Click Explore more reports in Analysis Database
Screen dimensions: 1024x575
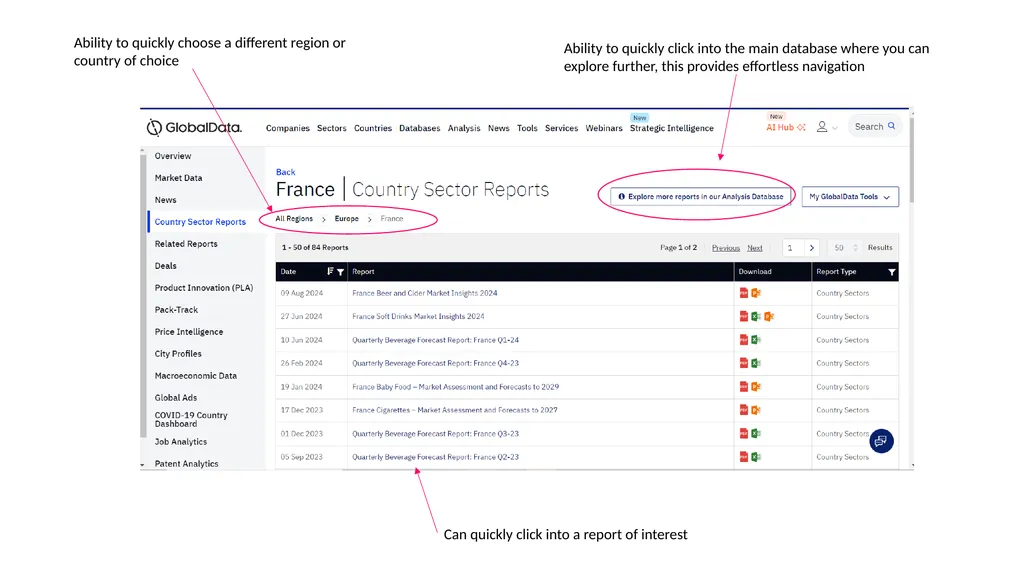pyautogui.click(x=701, y=197)
